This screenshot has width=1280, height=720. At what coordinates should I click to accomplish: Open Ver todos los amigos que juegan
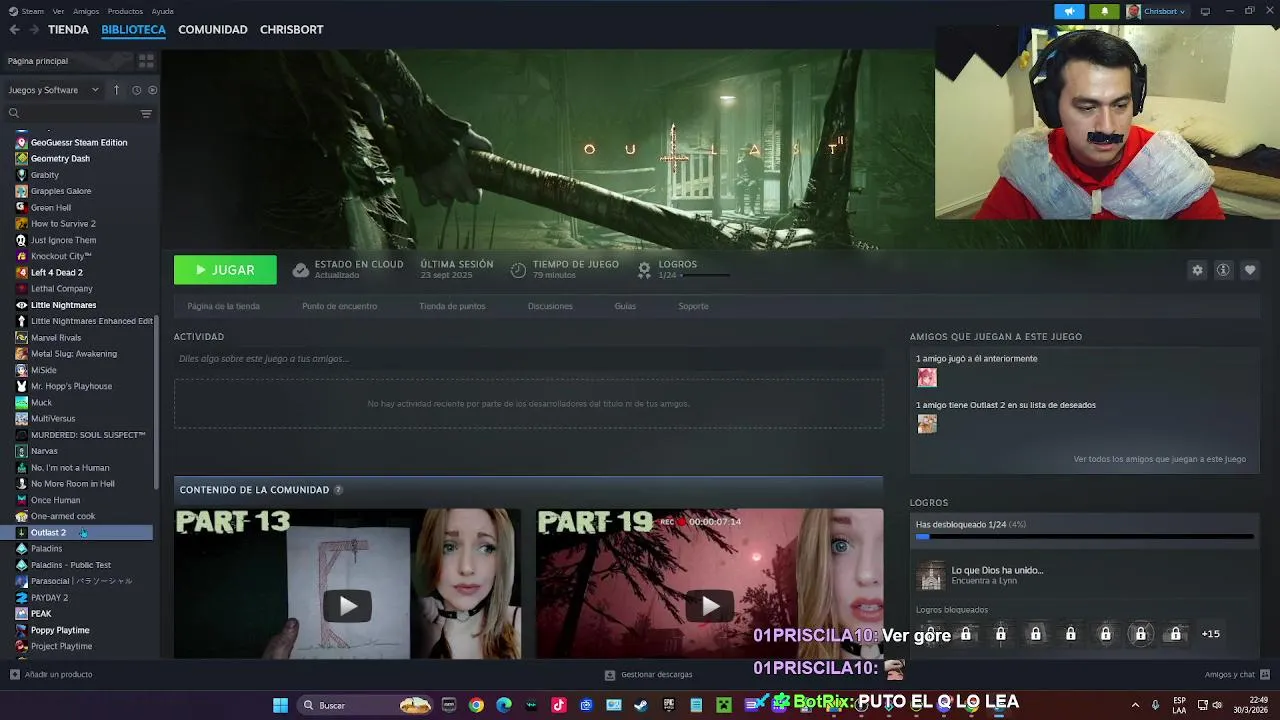pyautogui.click(x=1159, y=459)
